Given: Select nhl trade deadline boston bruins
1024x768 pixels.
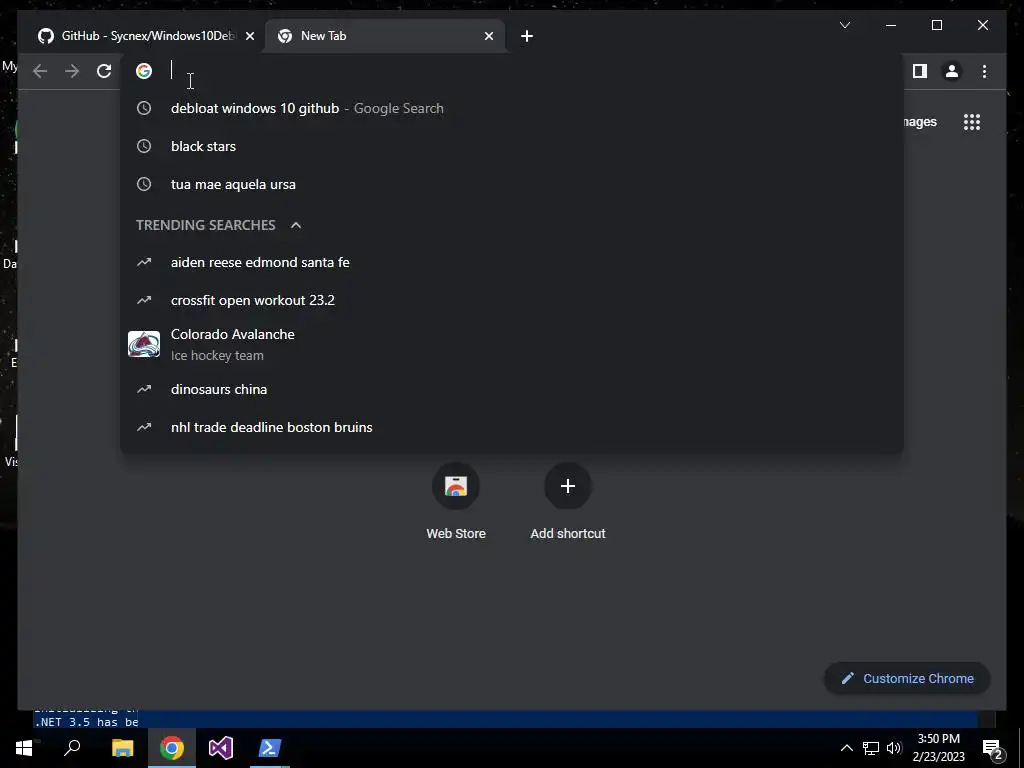Looking at the screenshot, I should [x=512, y=427].
